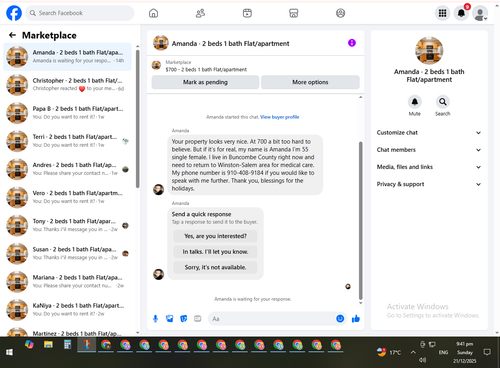The image size is (500, 368).
Task: Open Andres conversation in chat list
Action: [67, 169]
